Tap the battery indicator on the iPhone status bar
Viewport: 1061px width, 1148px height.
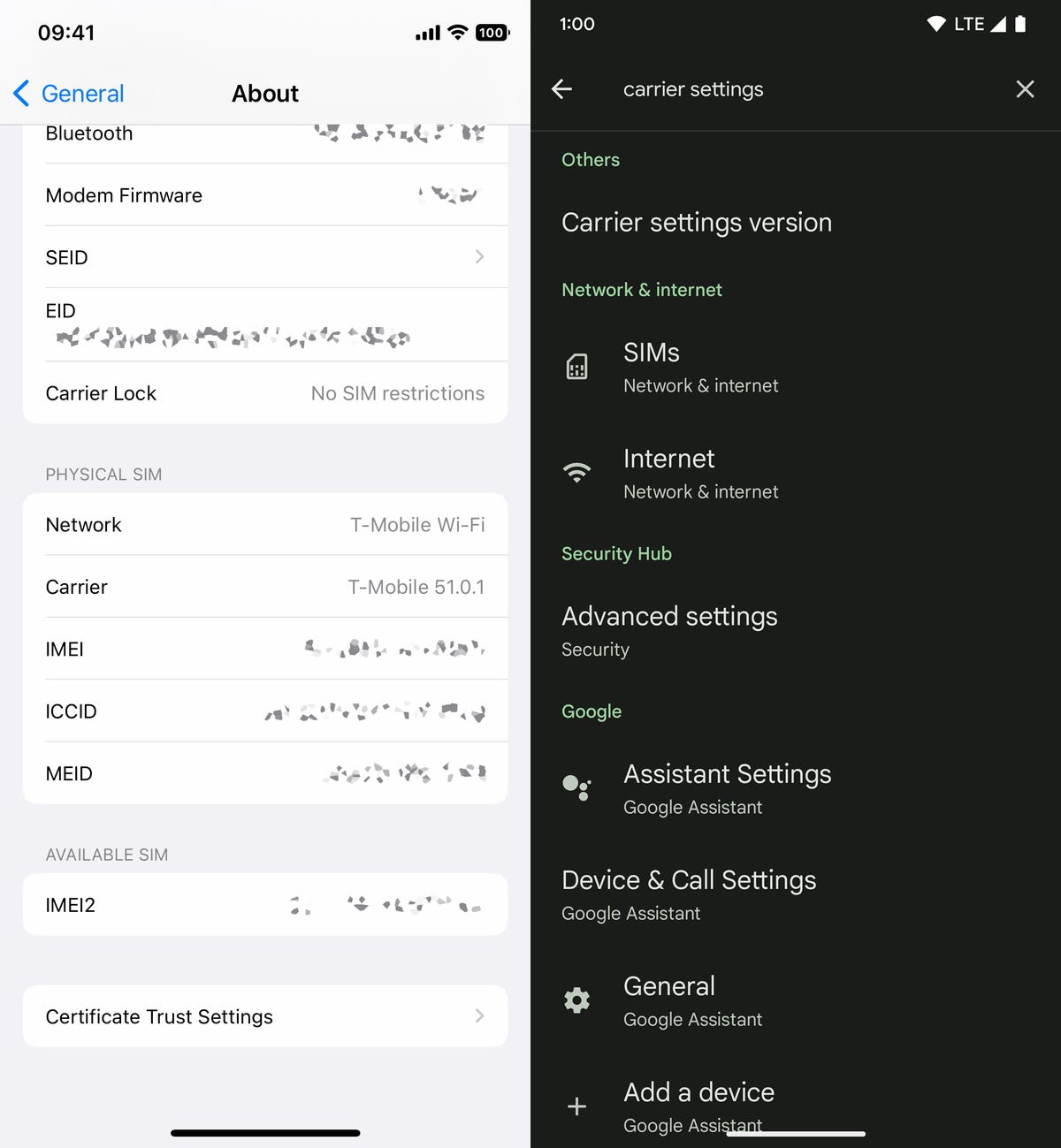coord(492,32)
